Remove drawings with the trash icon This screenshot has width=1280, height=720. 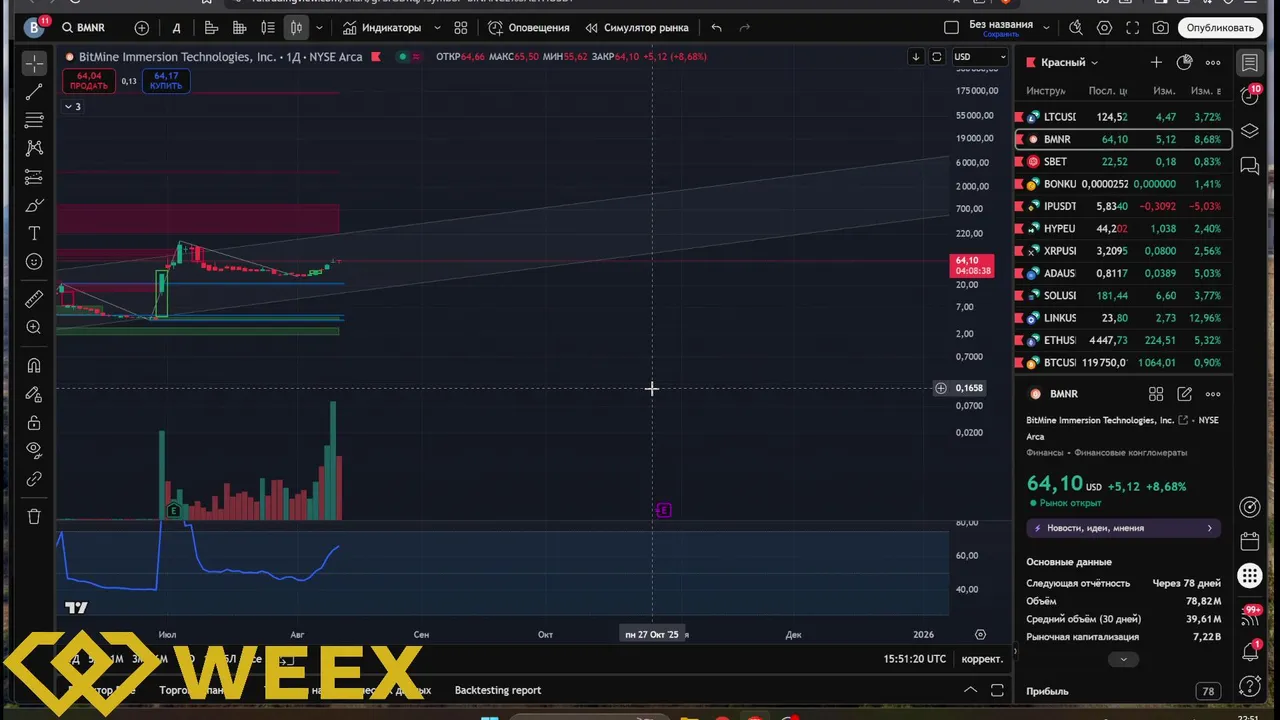tap(34, 516)
